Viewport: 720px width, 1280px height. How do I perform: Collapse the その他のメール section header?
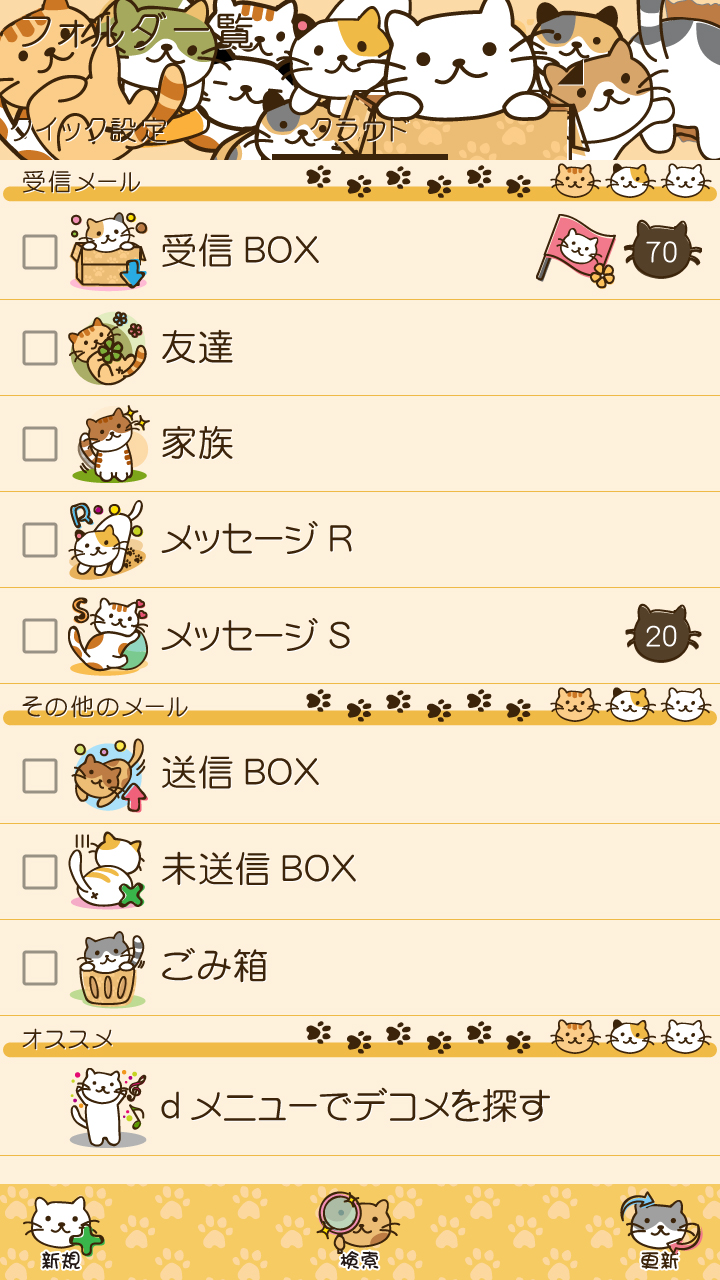[360, 706]
